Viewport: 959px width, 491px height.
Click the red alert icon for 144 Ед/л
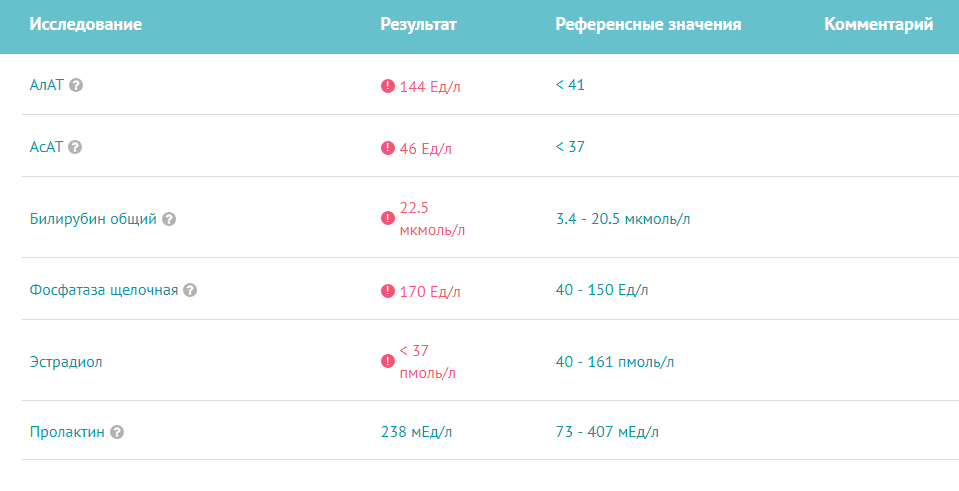coord(388,86)
